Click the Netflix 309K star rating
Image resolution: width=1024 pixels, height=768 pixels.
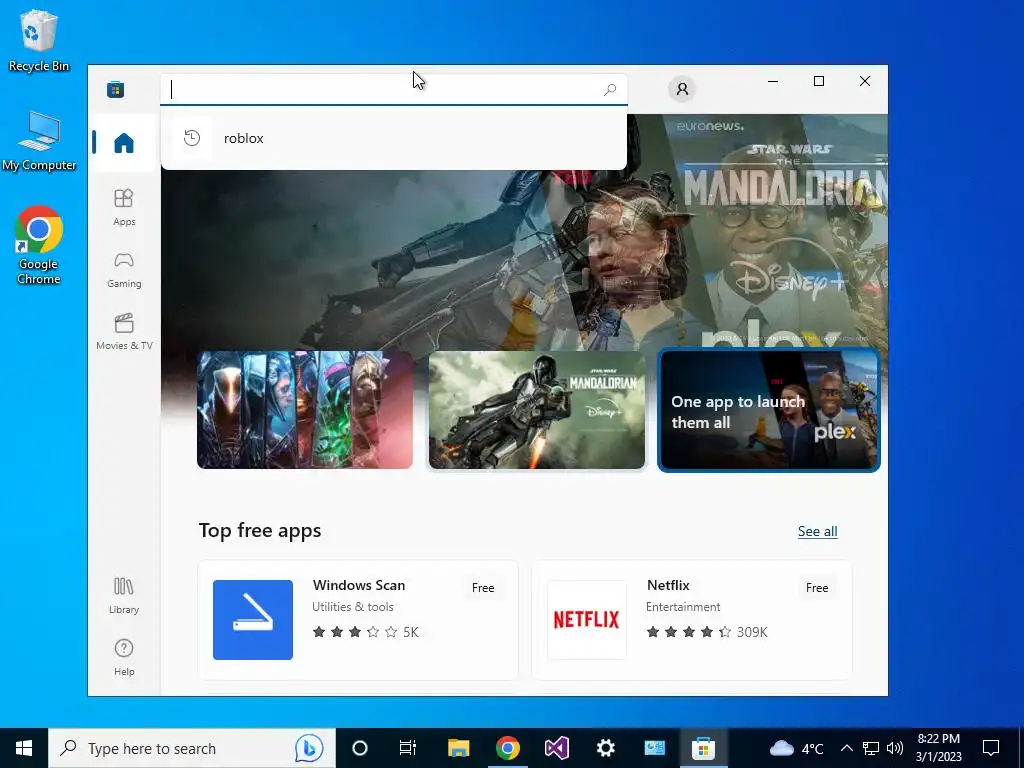tap(707, 632)
